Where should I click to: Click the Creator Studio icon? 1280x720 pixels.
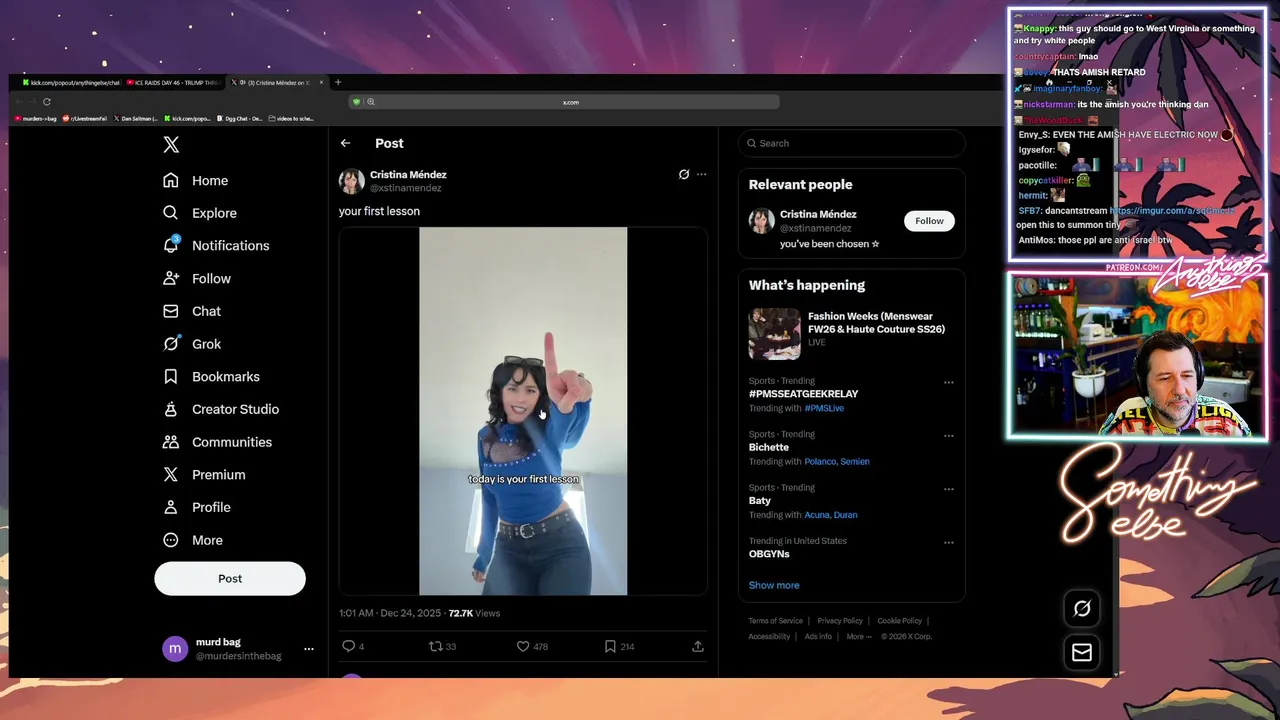[171, 409]
